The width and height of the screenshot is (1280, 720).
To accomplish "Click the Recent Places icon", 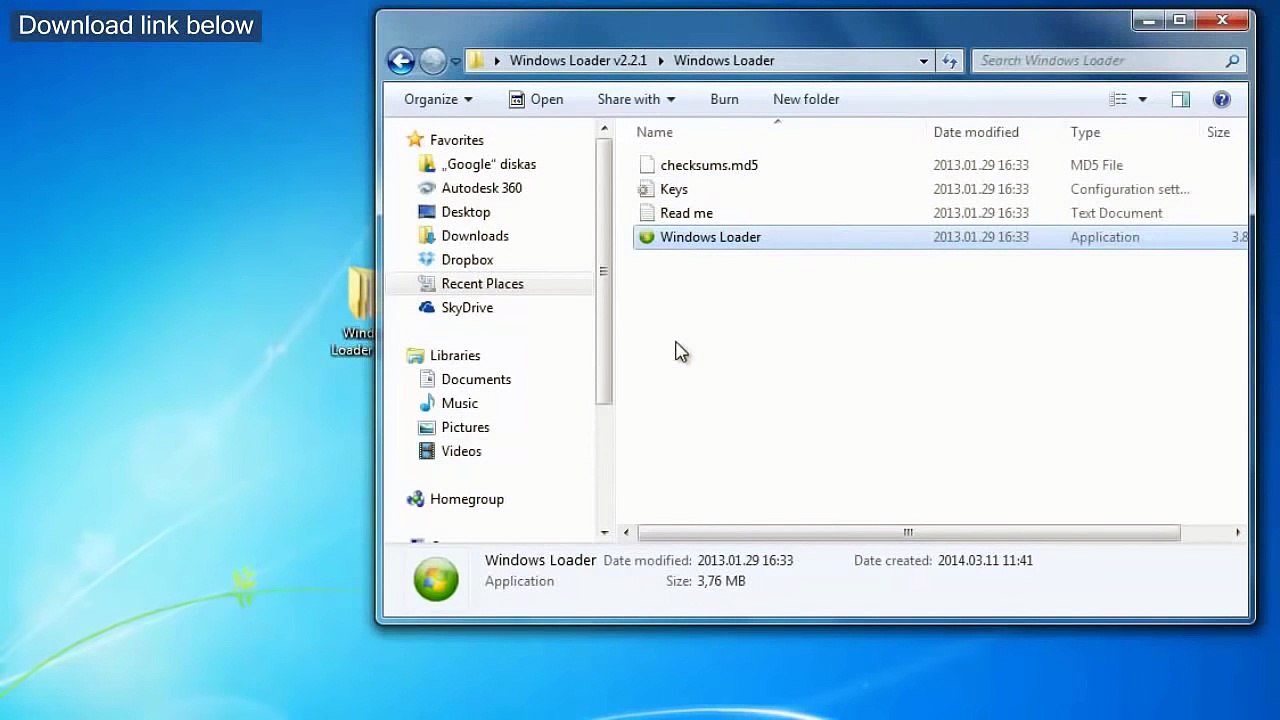I will [427, 284].
